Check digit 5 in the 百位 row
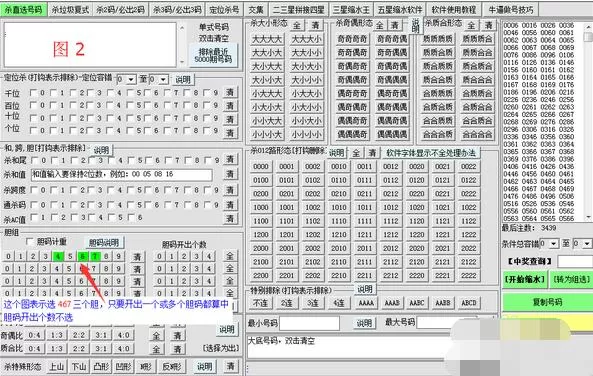This screenshot has height=376, width=593. coord(131,105)
